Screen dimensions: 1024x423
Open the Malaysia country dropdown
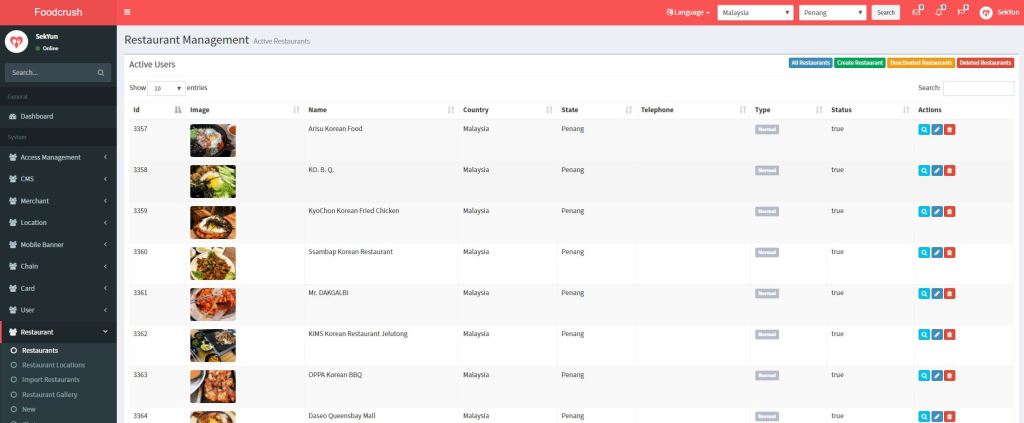[x=755, y=12]
